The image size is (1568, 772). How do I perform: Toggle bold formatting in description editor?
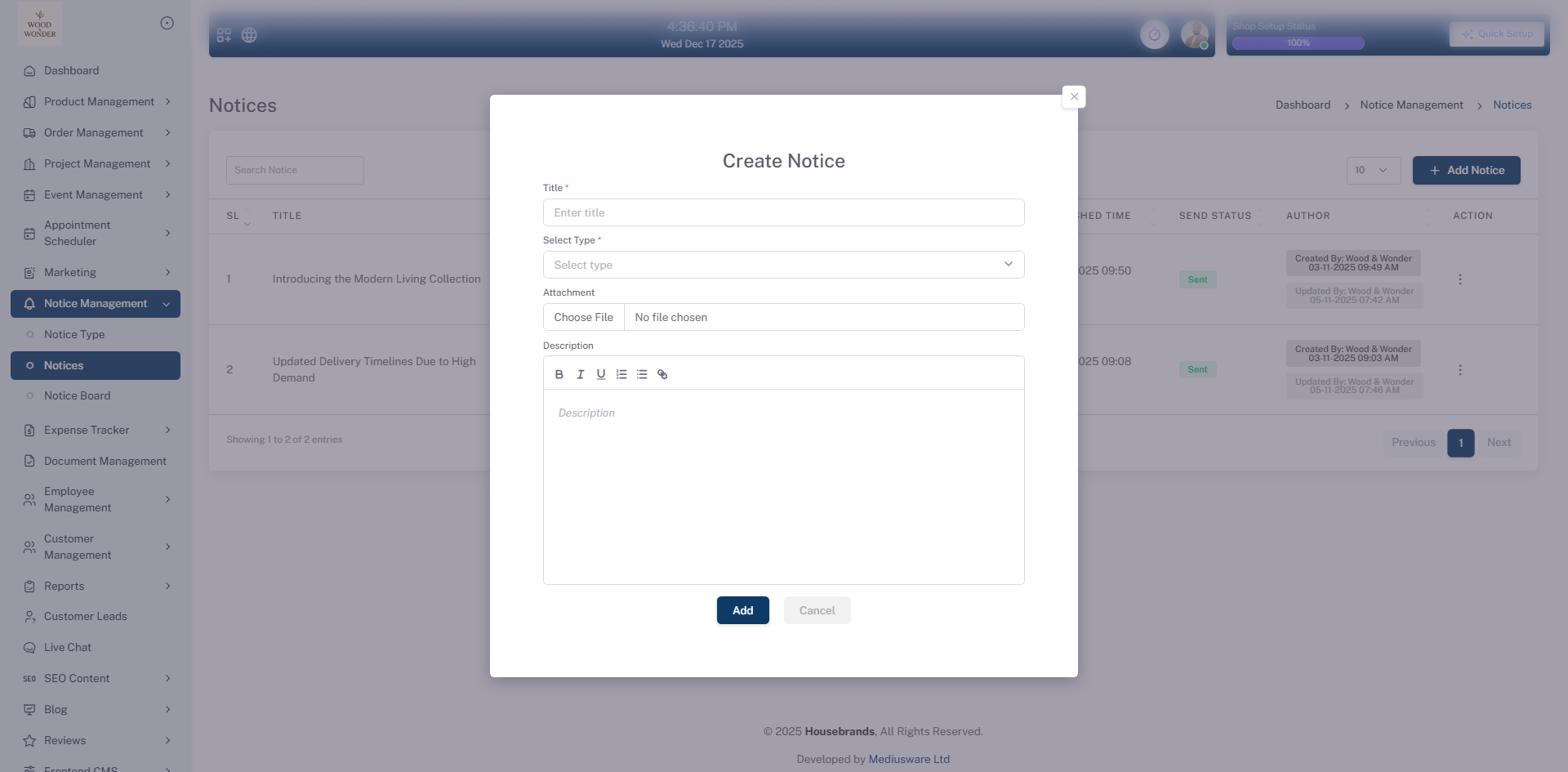(559, 374)
